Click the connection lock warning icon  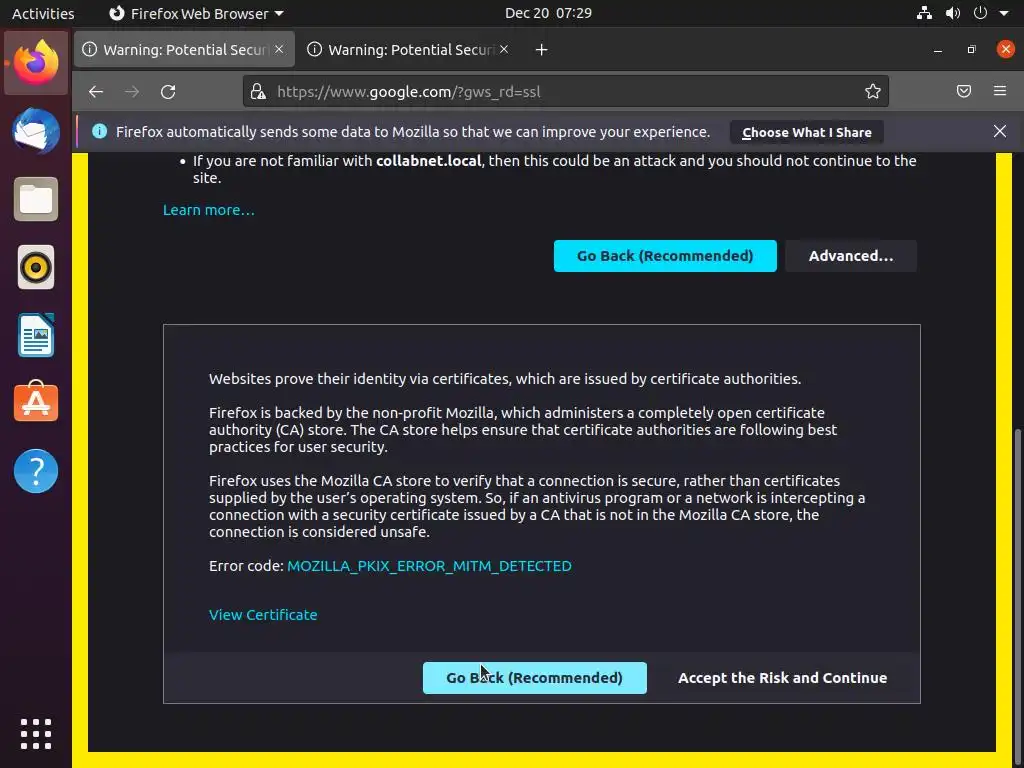tap(259, 91)
